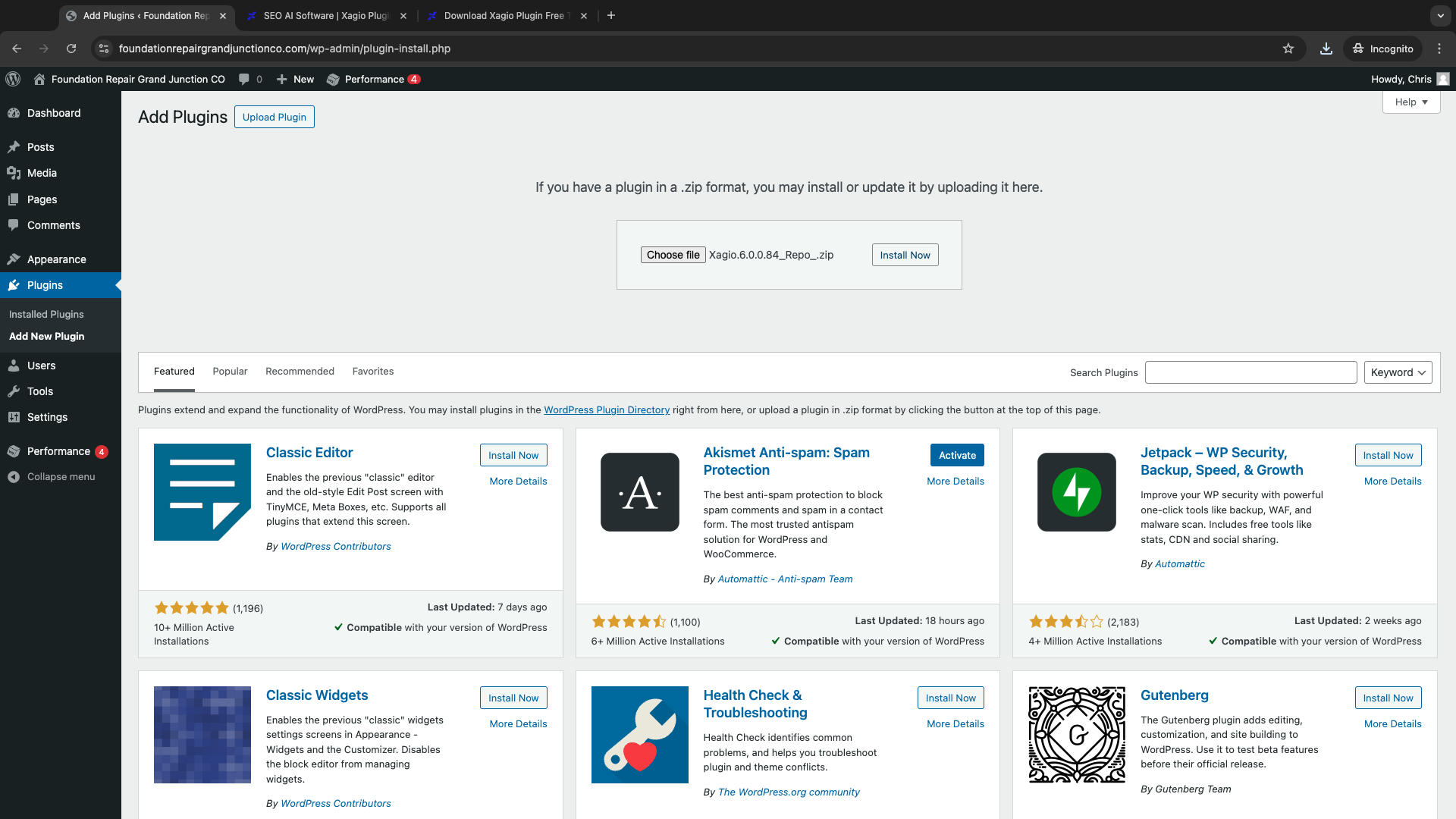
Task: Click the site information icon in the address bar
Action: (105, 49)
